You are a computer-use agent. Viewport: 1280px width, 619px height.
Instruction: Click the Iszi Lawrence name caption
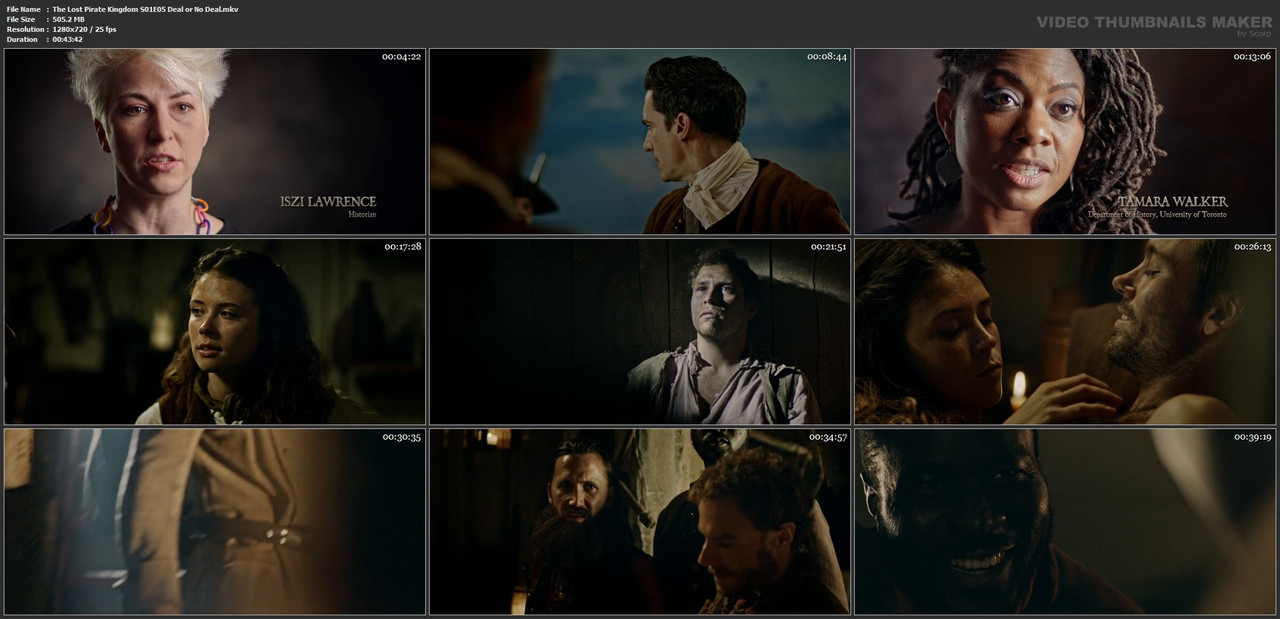click(328, 201)
